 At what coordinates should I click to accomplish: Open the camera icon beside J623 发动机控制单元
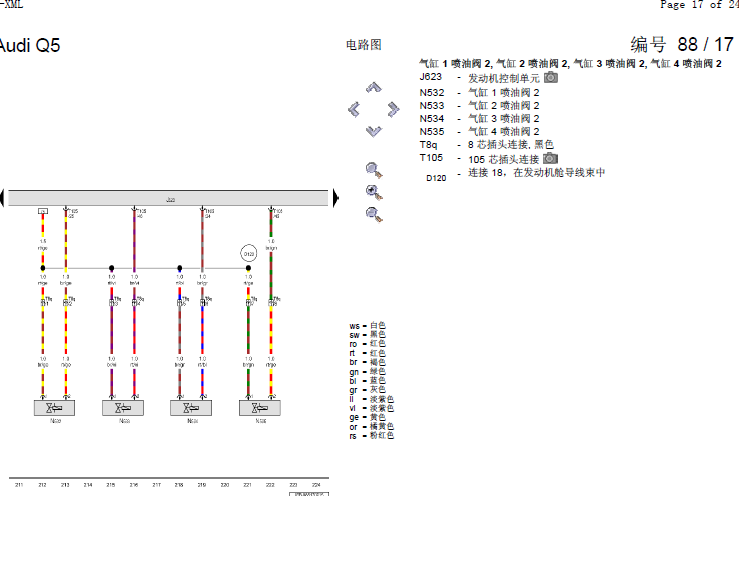coord(551,77)
